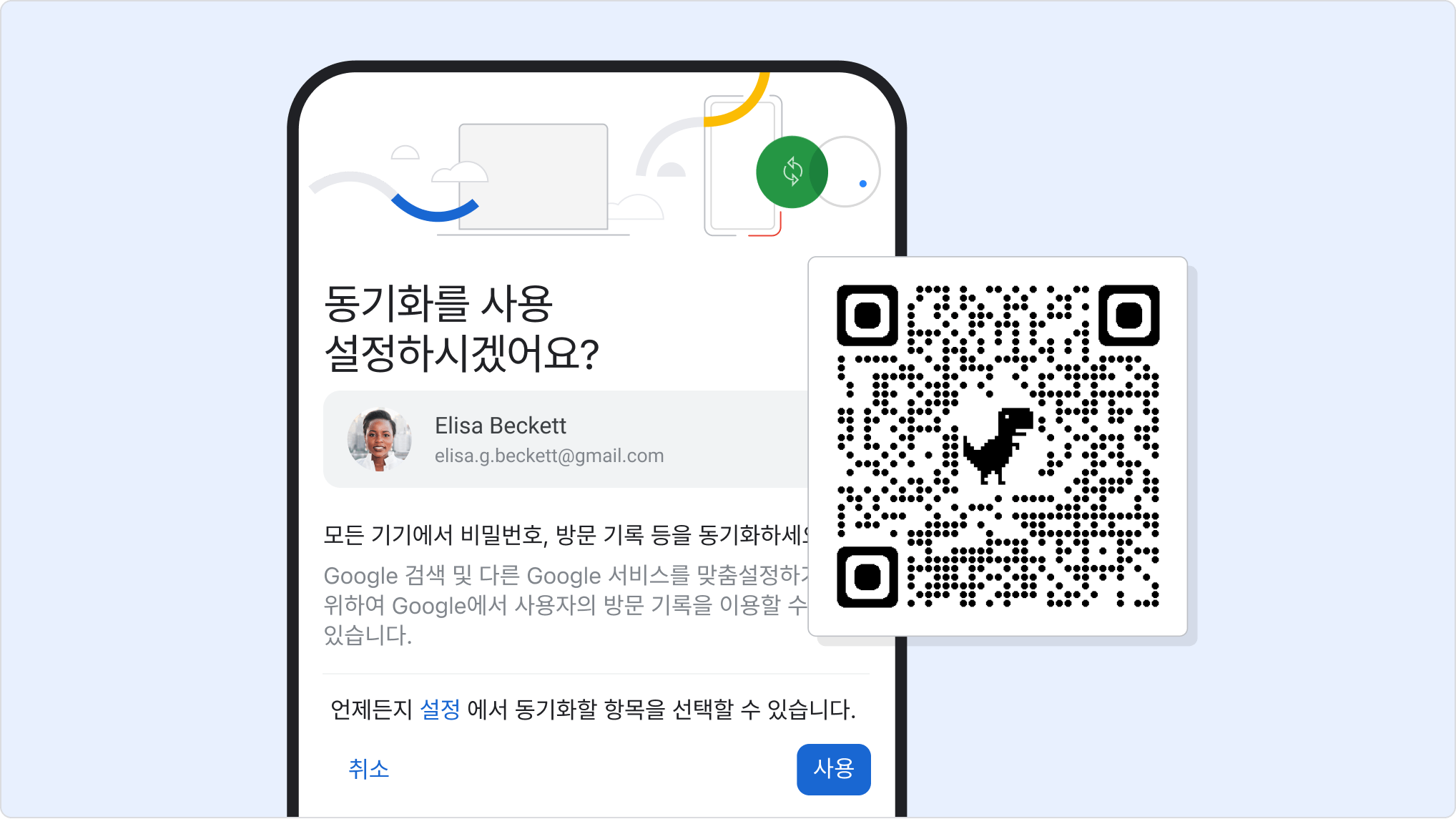Click the phone outline illustration

[743, 166]
